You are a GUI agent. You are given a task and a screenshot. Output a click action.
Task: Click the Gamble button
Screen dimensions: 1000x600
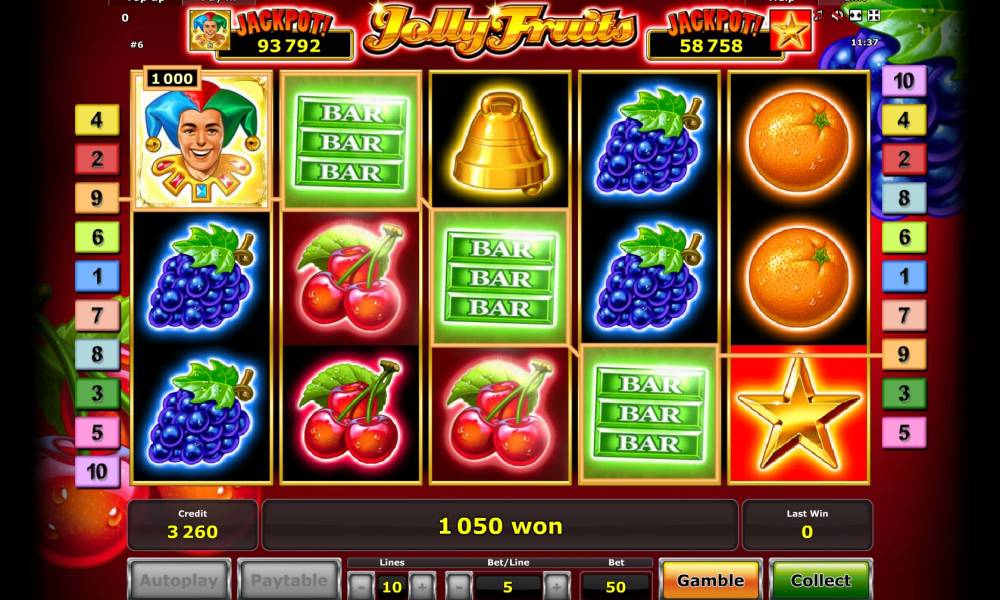tap(710, 580)
